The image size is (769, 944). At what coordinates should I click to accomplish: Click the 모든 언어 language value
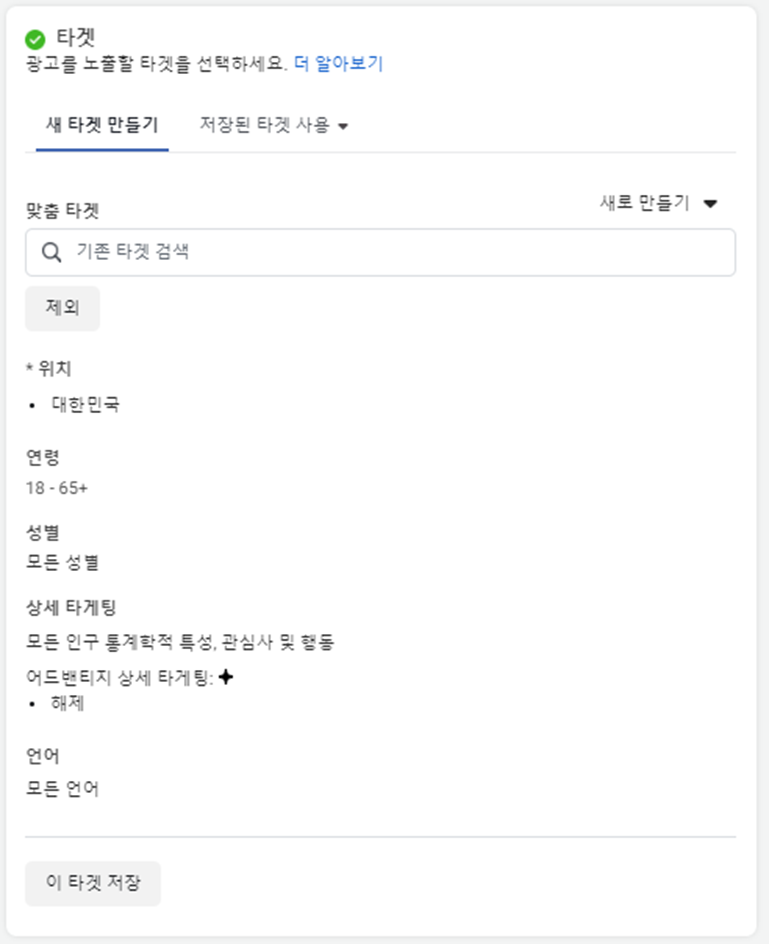[62, 788]
